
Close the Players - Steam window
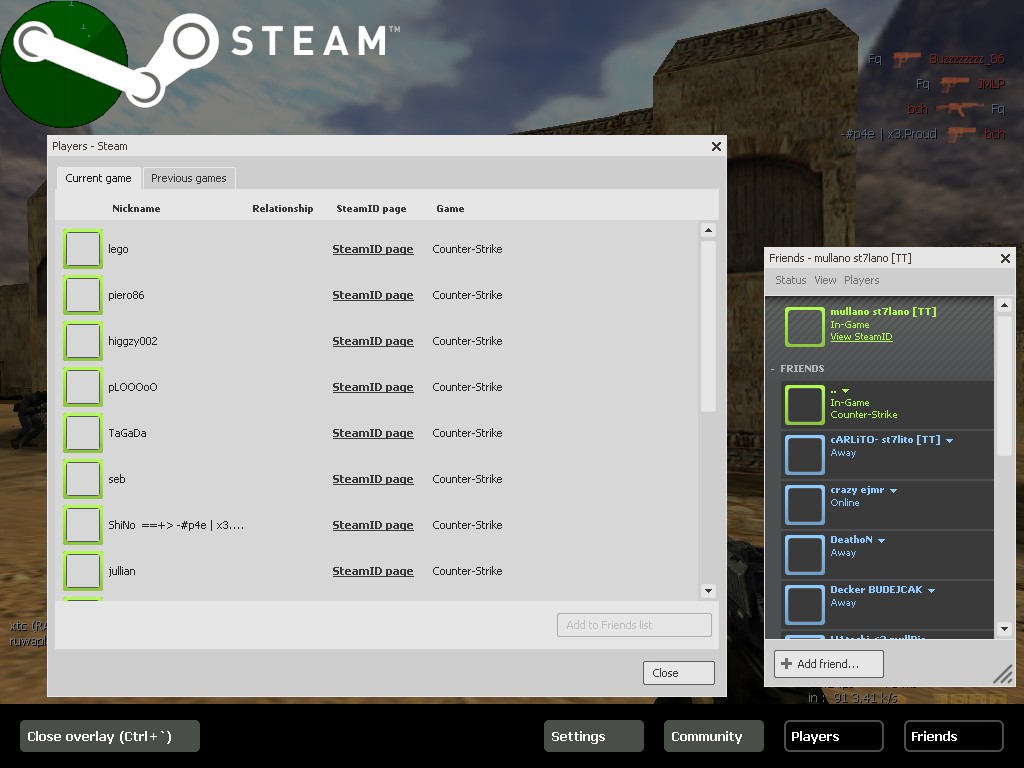(x=716, y=146)
